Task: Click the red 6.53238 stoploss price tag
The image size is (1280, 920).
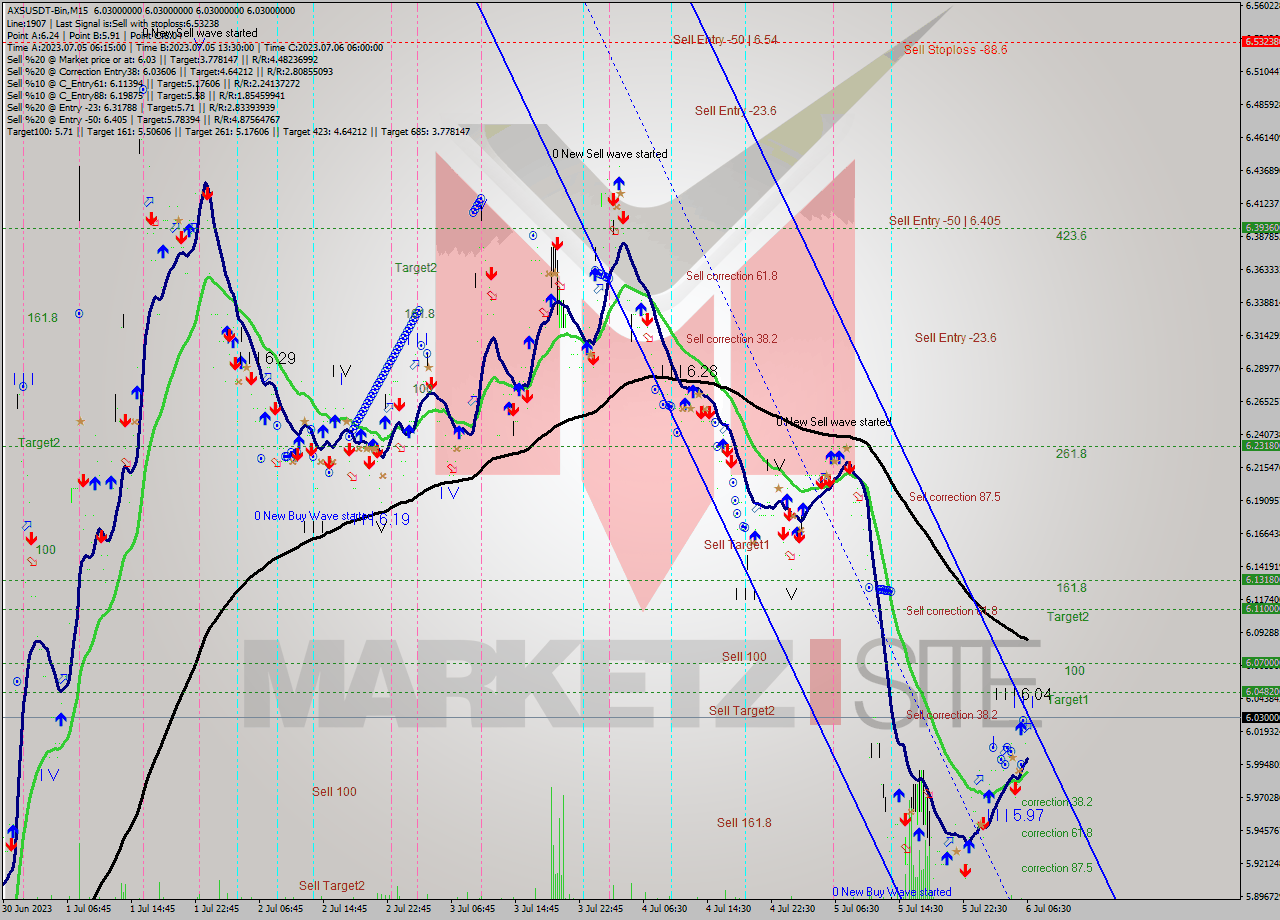Action: 1259,42
